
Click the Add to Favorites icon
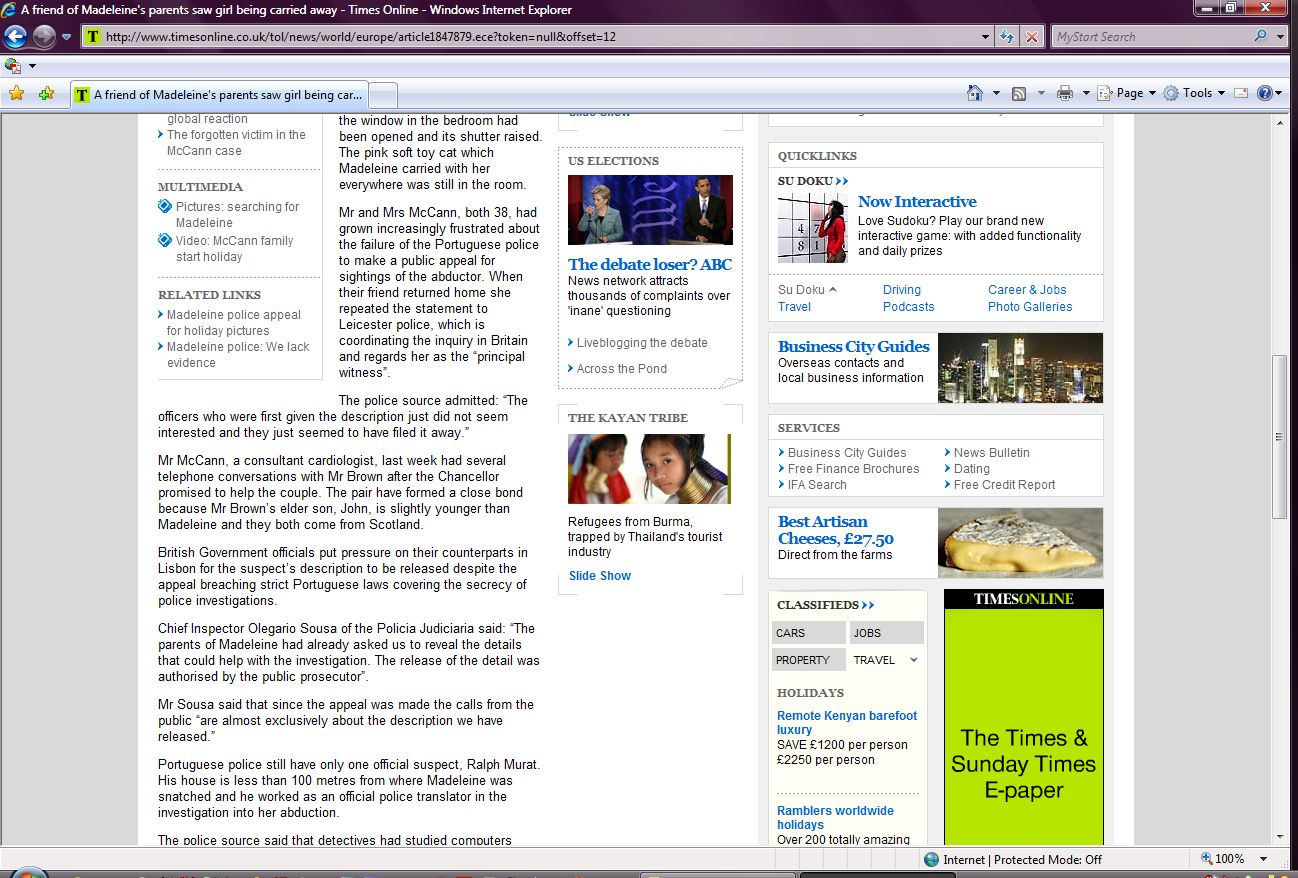coord(46,94)
